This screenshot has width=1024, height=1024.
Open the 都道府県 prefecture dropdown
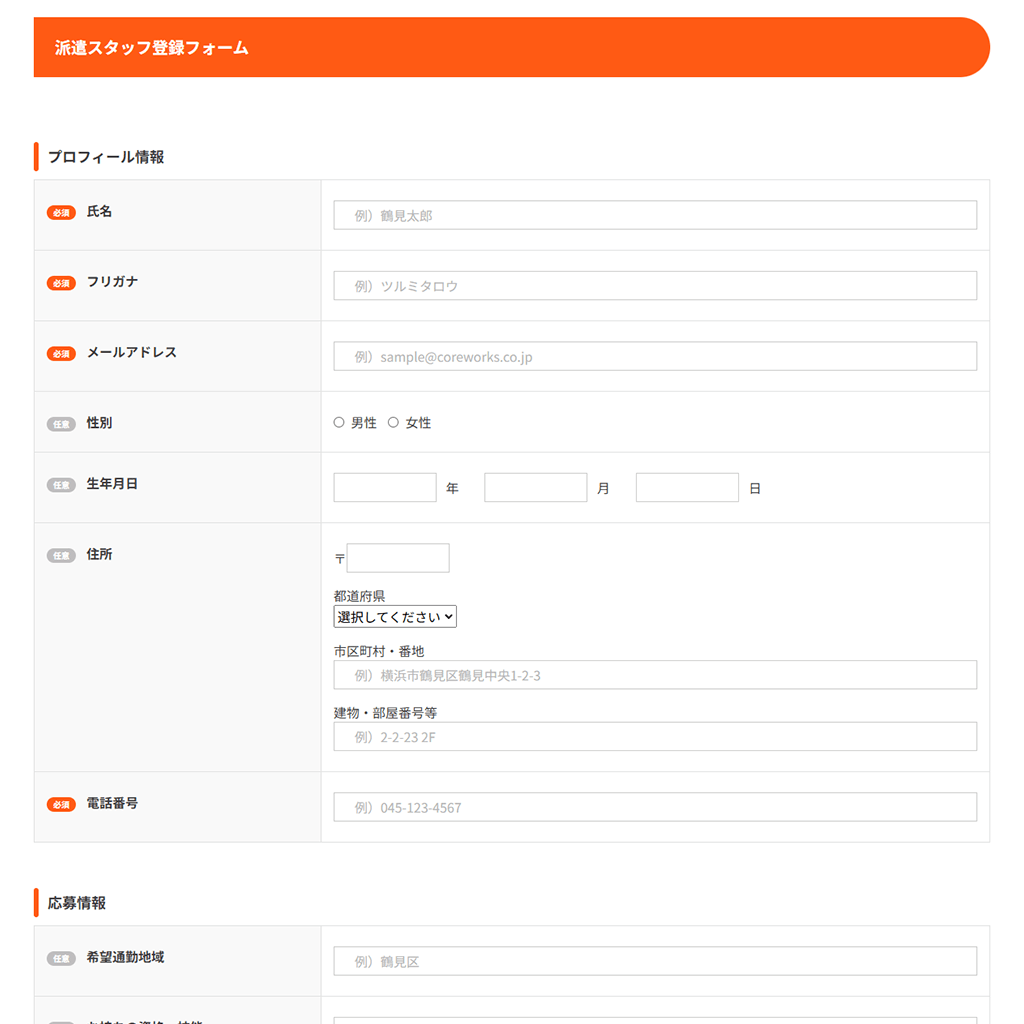(395, 616)
